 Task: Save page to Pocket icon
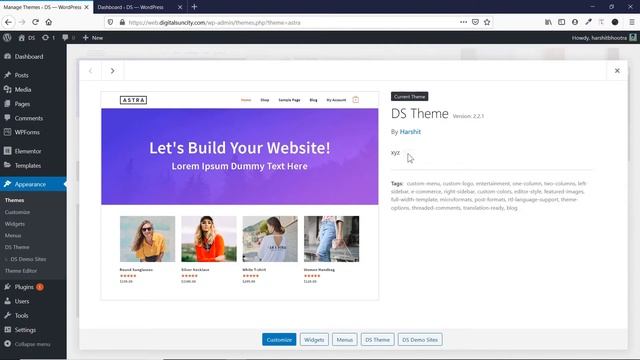tap(475, 22)
